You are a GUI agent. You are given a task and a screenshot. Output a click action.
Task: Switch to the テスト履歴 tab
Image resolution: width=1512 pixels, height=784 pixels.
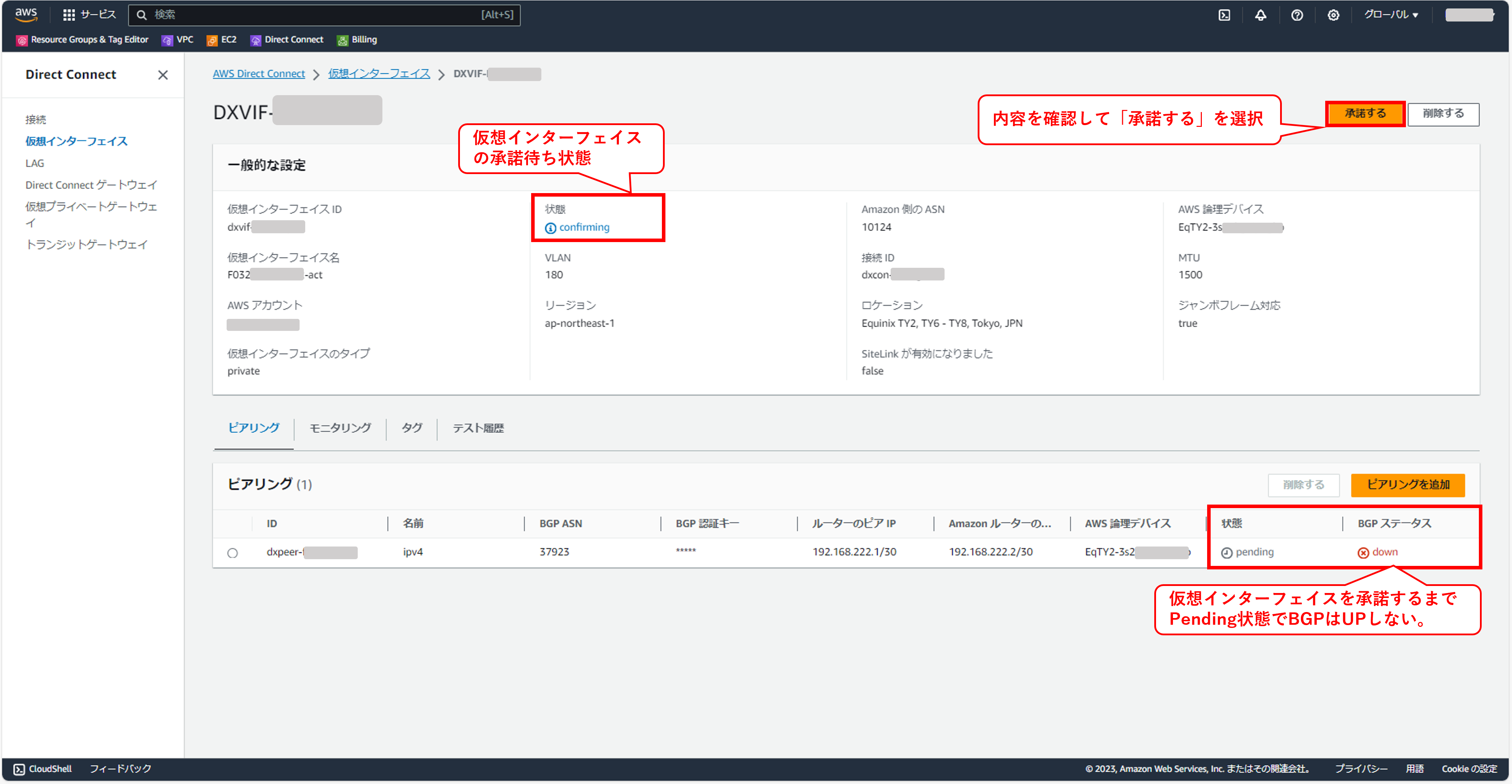(478, 428)
